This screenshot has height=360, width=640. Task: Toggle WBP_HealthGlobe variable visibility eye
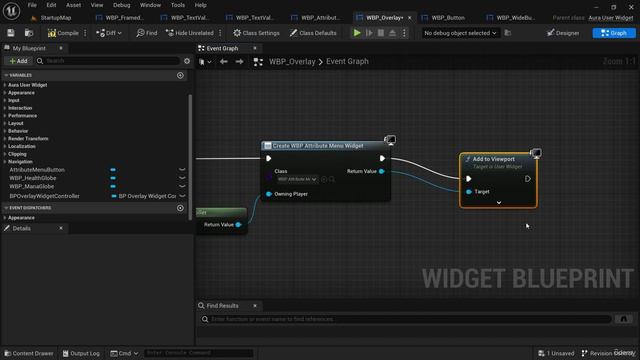(182, 178)
